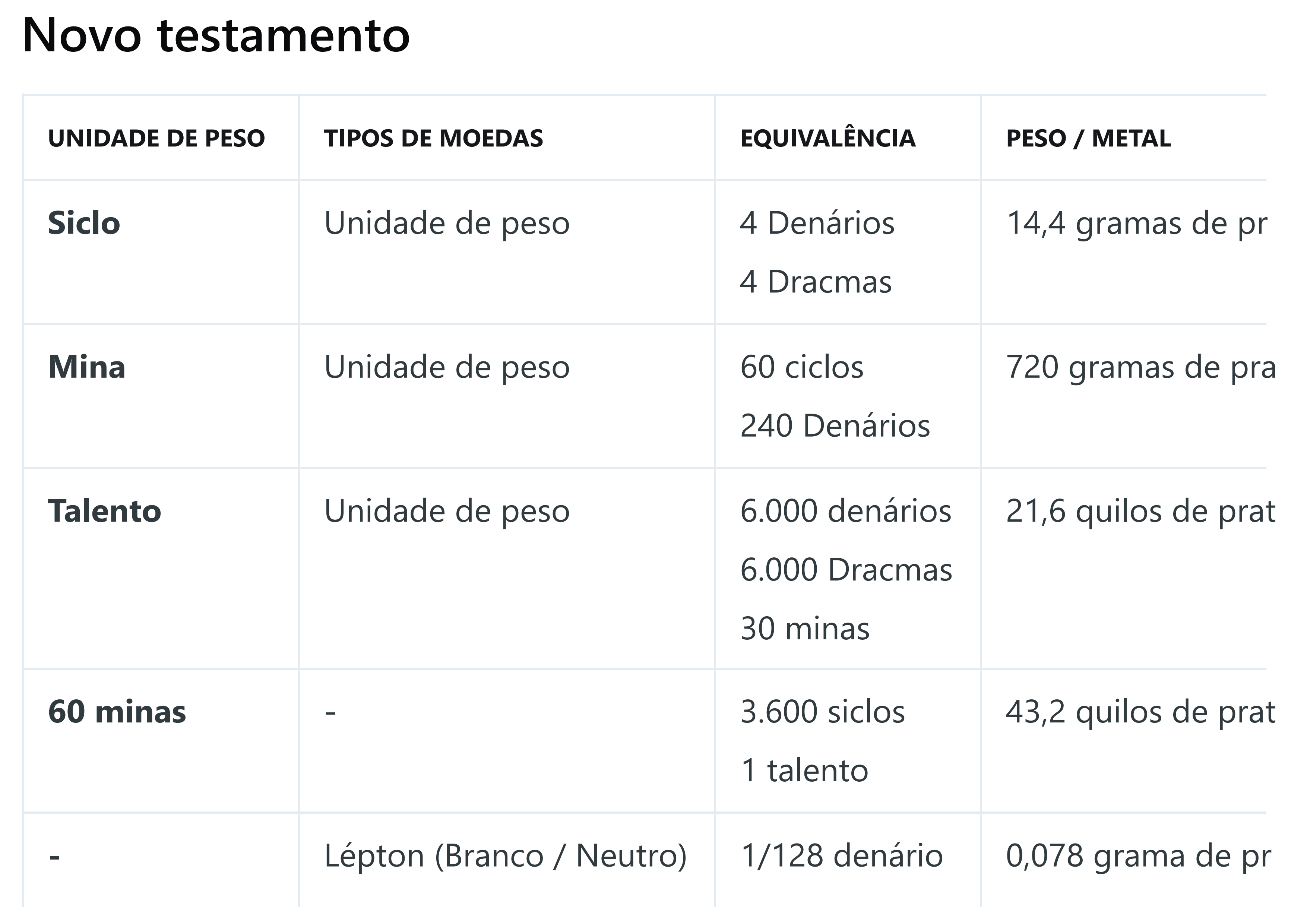
Task: Select the "60 ciclos" equivalence text
Action: coord(801,367)
